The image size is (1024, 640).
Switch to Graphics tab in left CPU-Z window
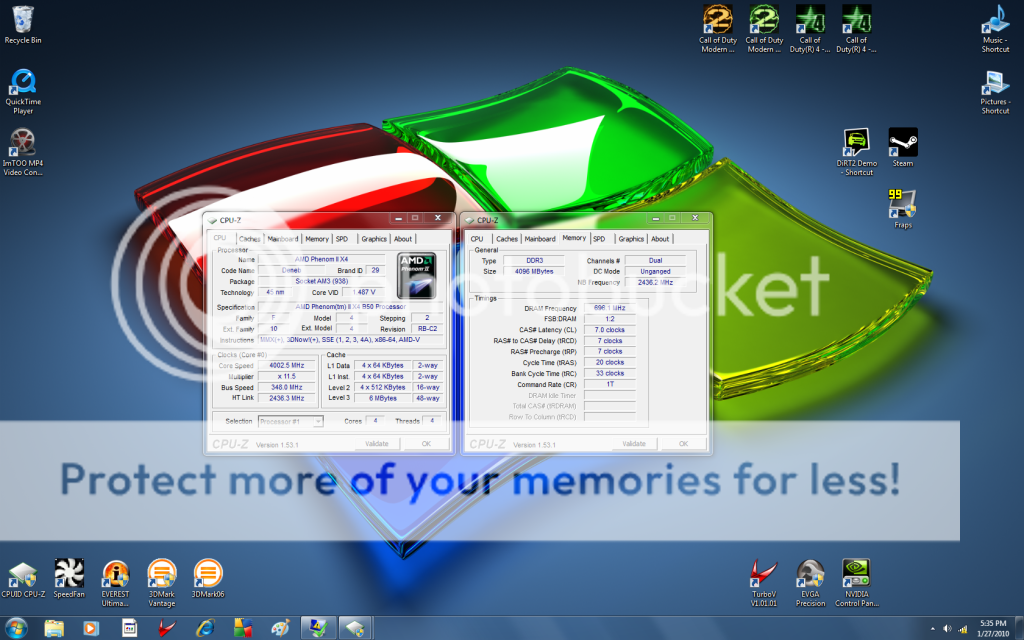coord(374,239)
